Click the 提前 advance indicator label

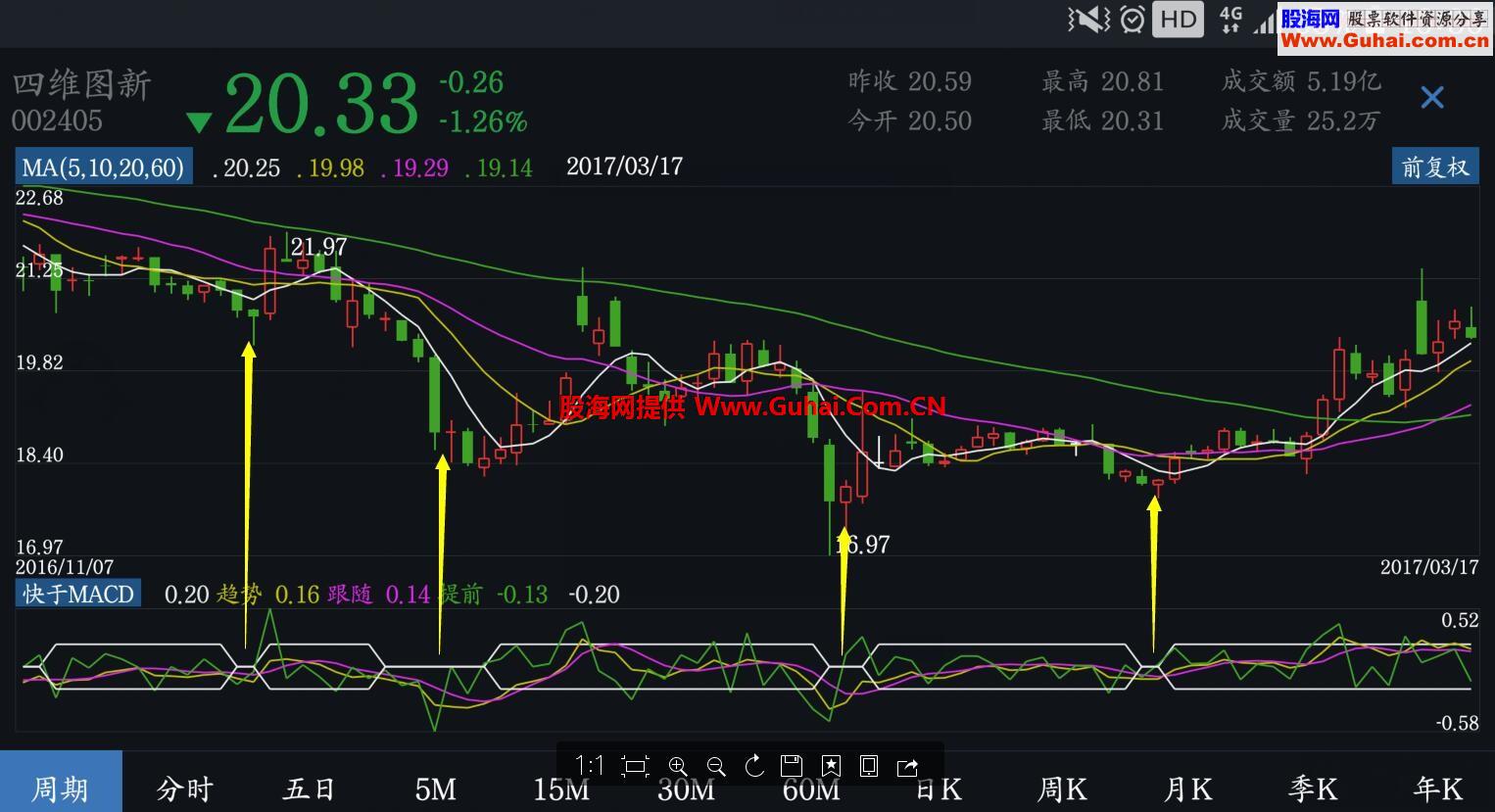click(x=460, y=594)
